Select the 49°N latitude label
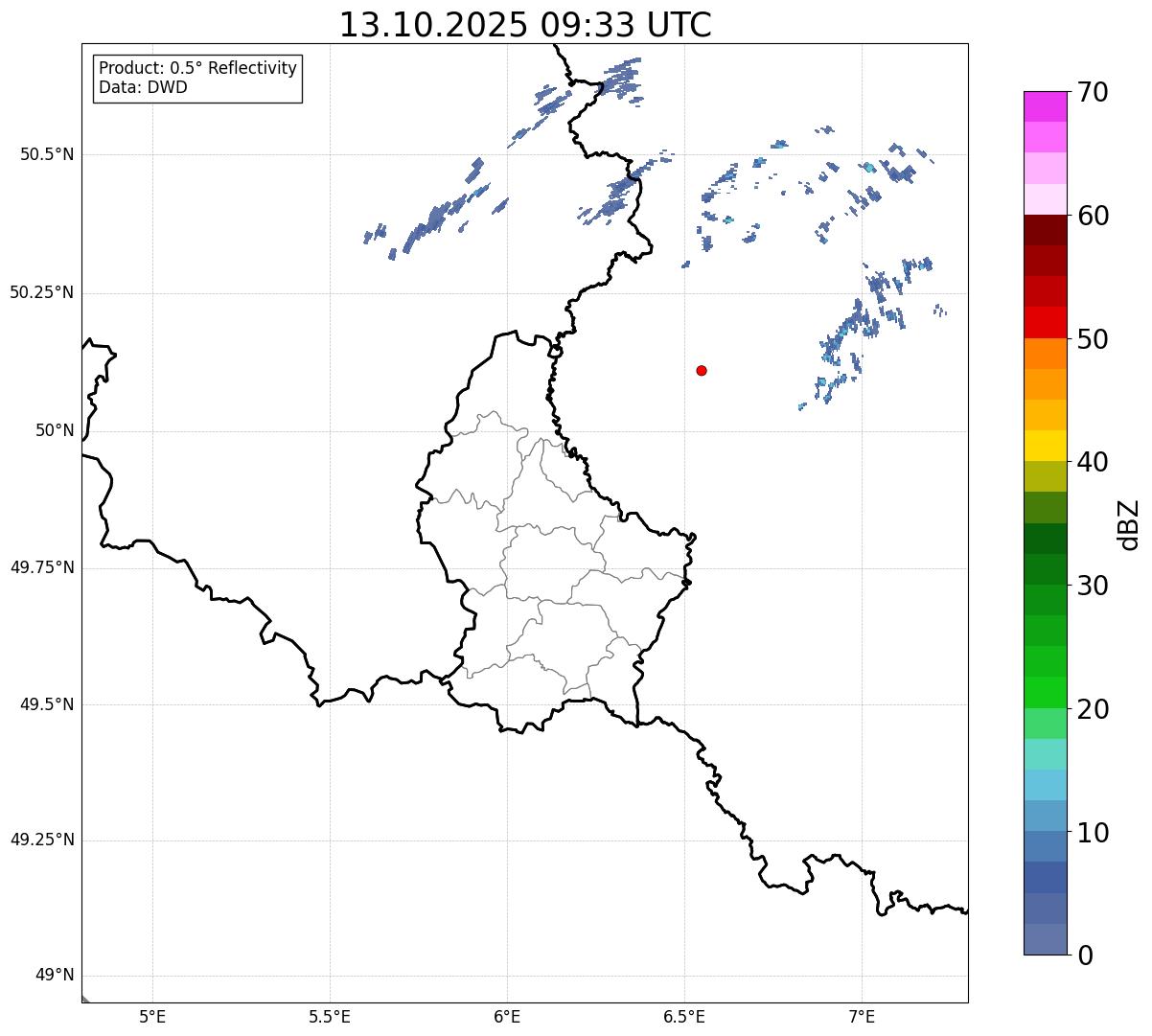Viewport: 1152px width, 1036px height. coord(55,976)
